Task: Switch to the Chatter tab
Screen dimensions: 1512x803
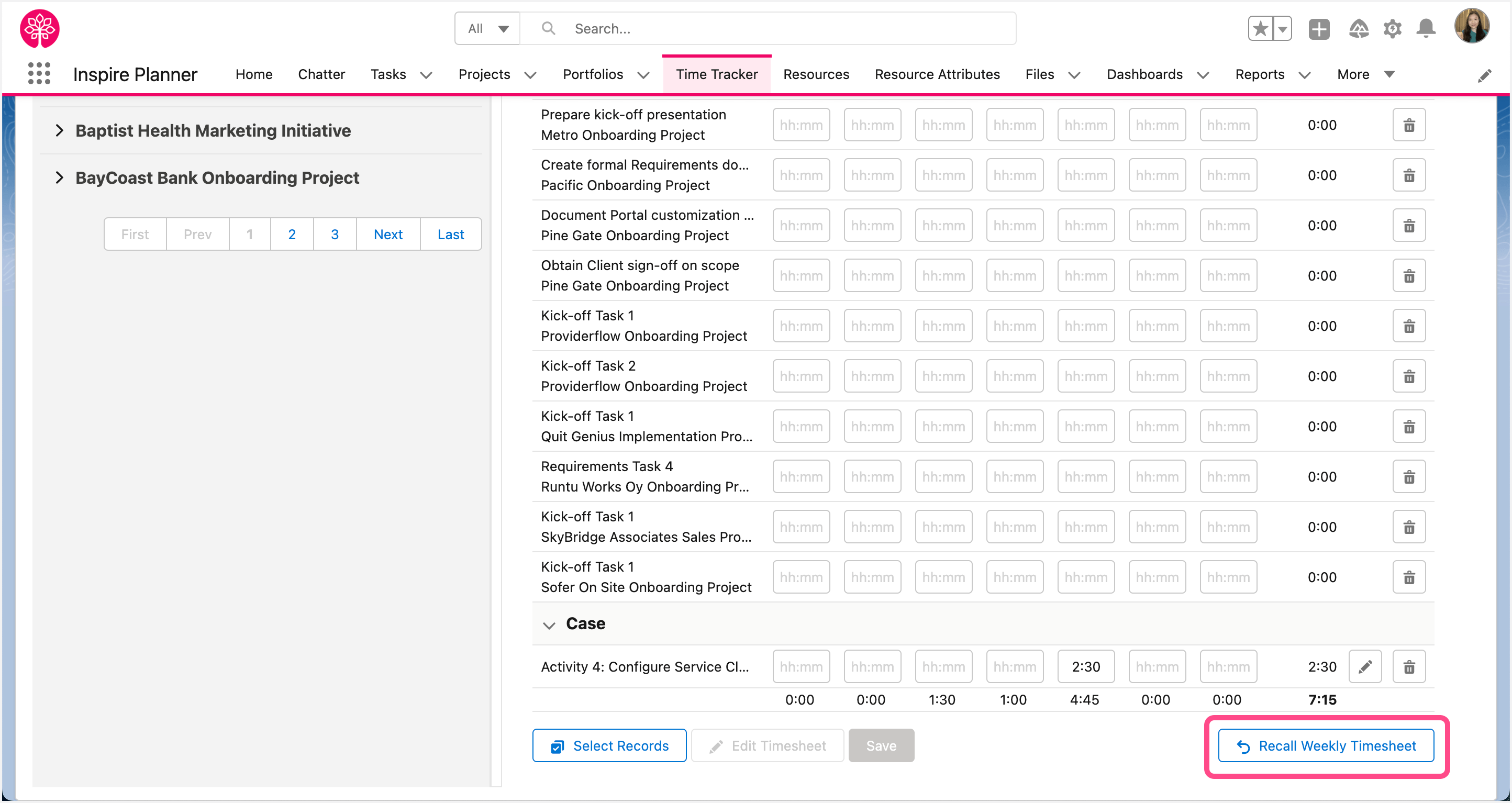Action: pyautogui.click(x=321, y=74)
